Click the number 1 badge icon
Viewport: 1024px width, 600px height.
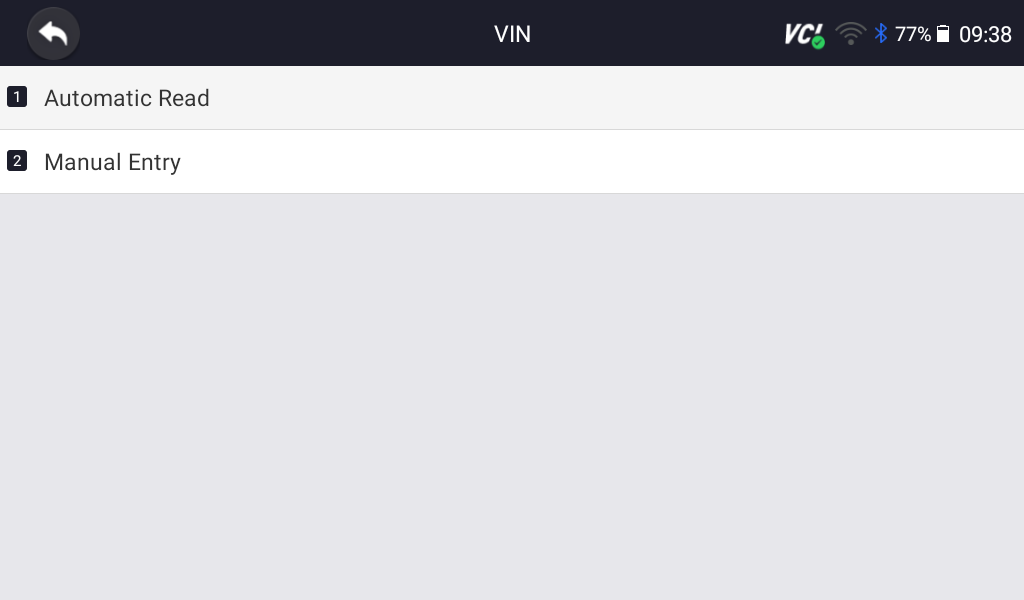tap(17, 97)
